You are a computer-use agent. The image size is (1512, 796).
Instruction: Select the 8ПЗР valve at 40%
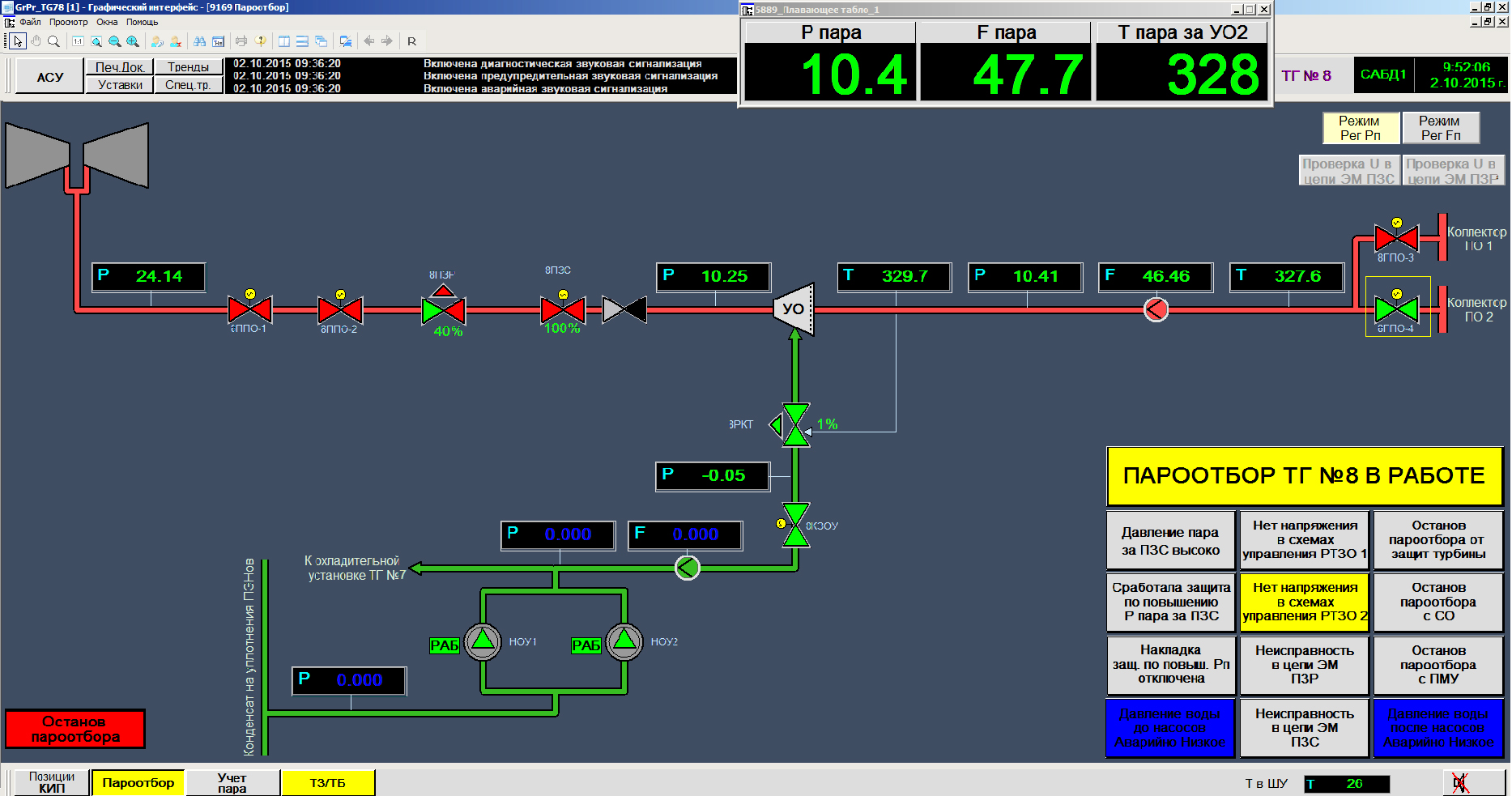pos(443,311)
